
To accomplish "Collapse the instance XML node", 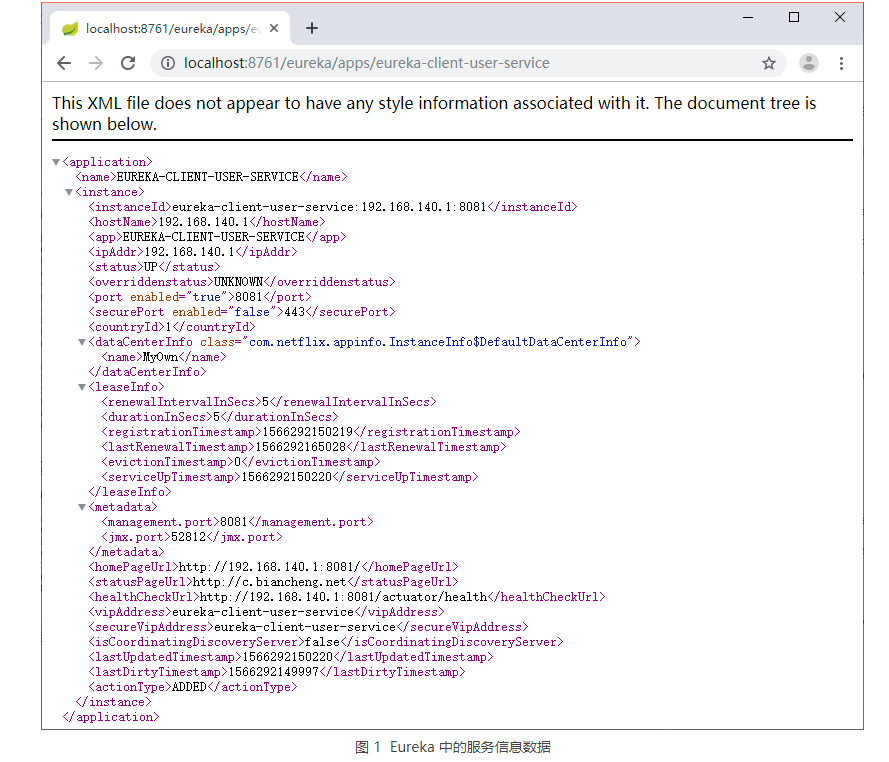I will click(69, 192).
